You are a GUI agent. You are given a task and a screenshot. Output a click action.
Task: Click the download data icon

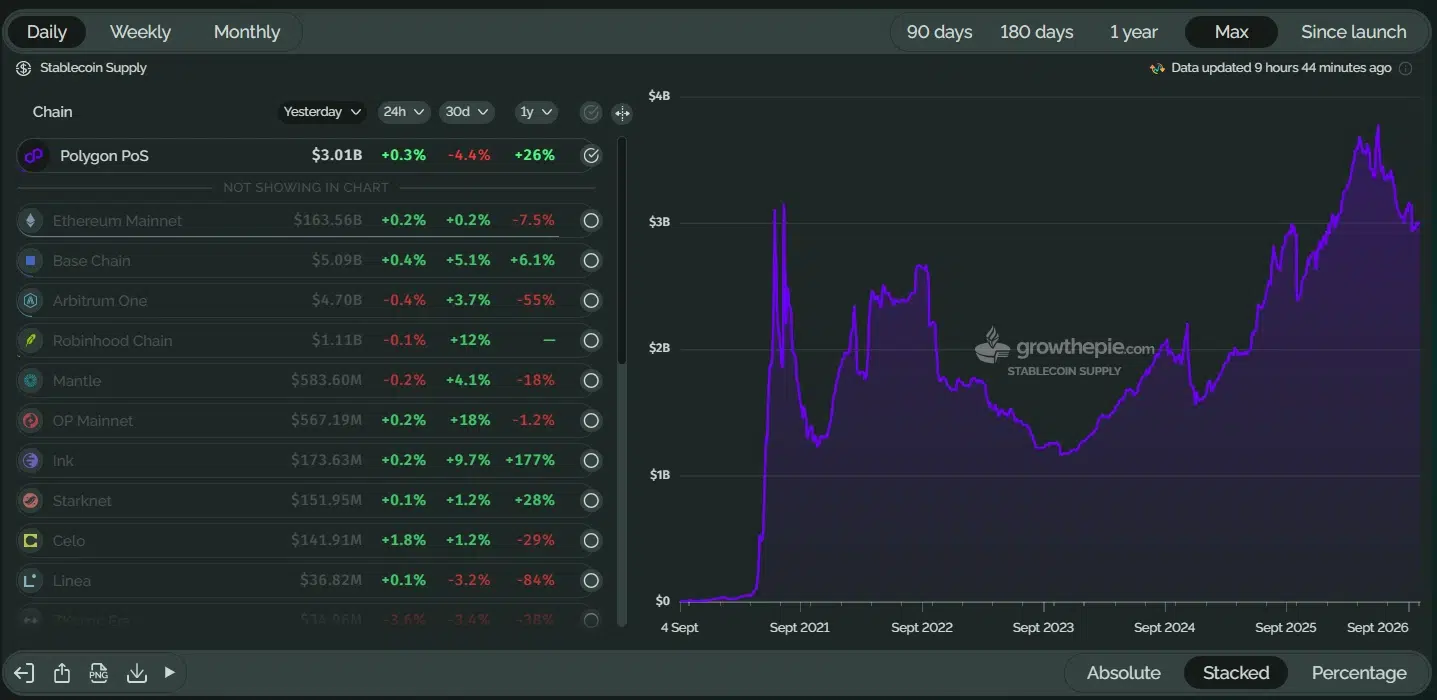137,673
